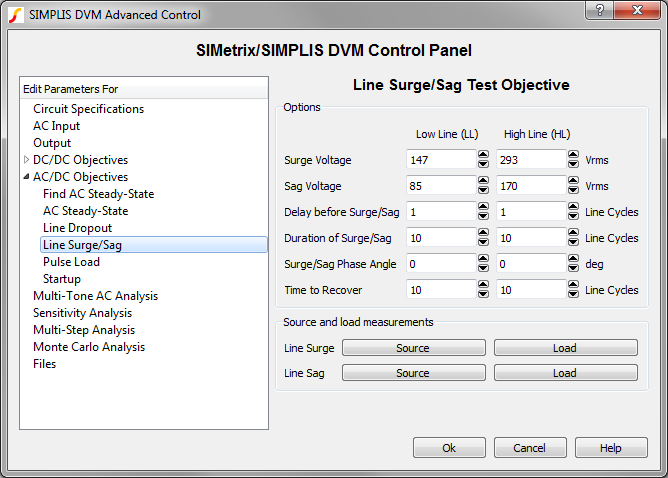
Task: Click the Line Surge Source button
Action: (x=412, y=348)
